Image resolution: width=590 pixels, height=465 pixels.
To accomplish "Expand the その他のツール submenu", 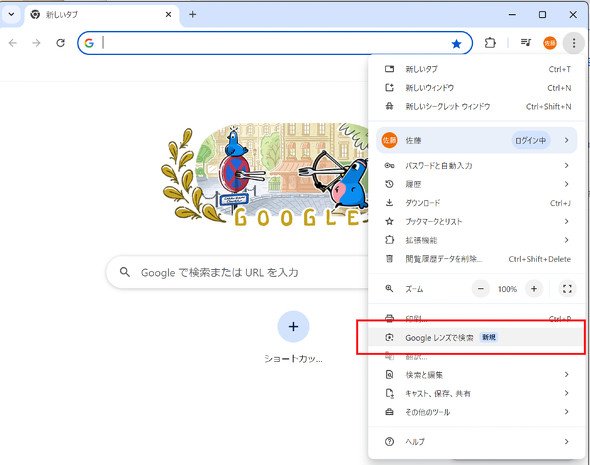I will tap(477, 412).
